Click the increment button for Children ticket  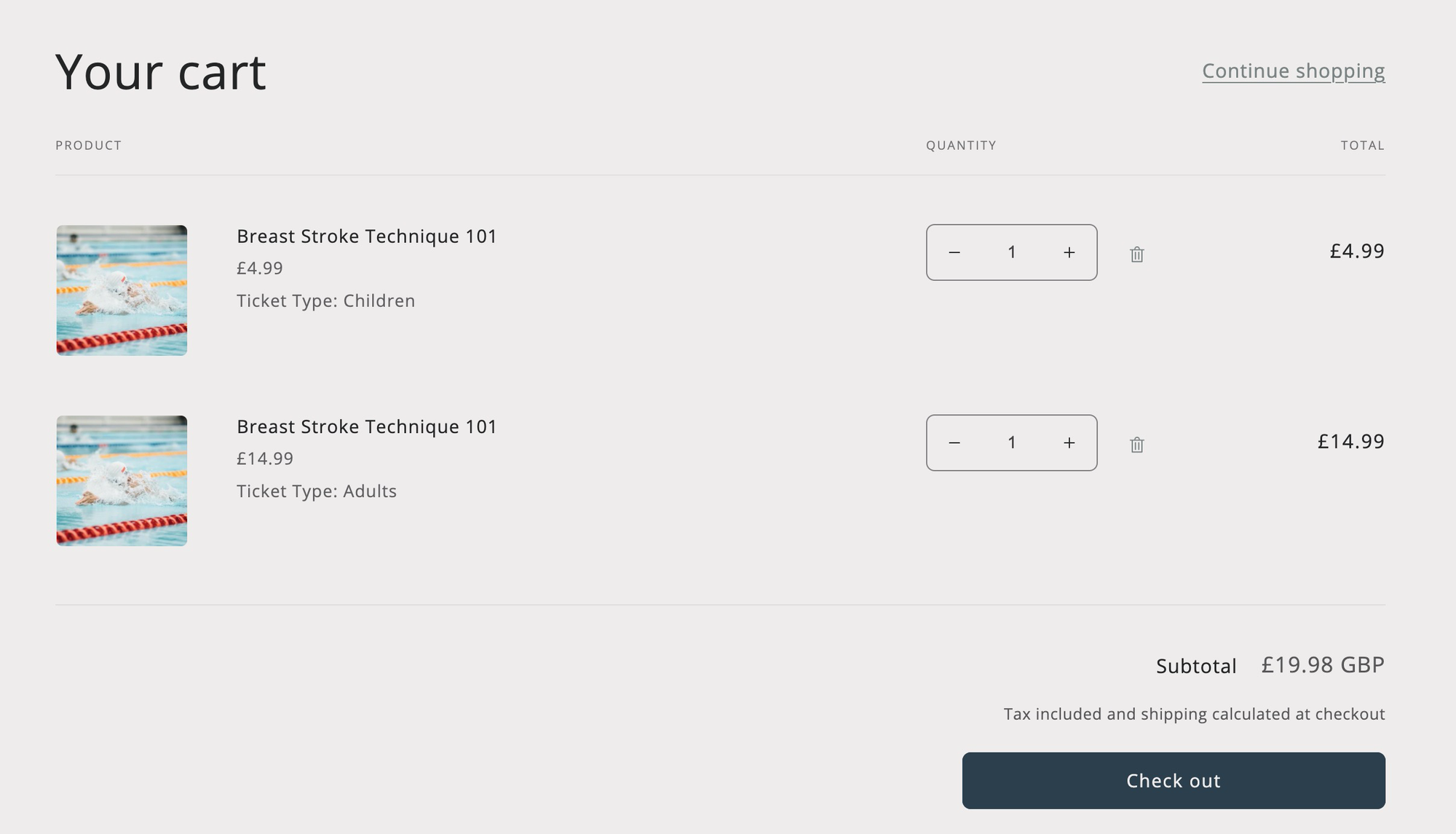(x=1068, y=252)
